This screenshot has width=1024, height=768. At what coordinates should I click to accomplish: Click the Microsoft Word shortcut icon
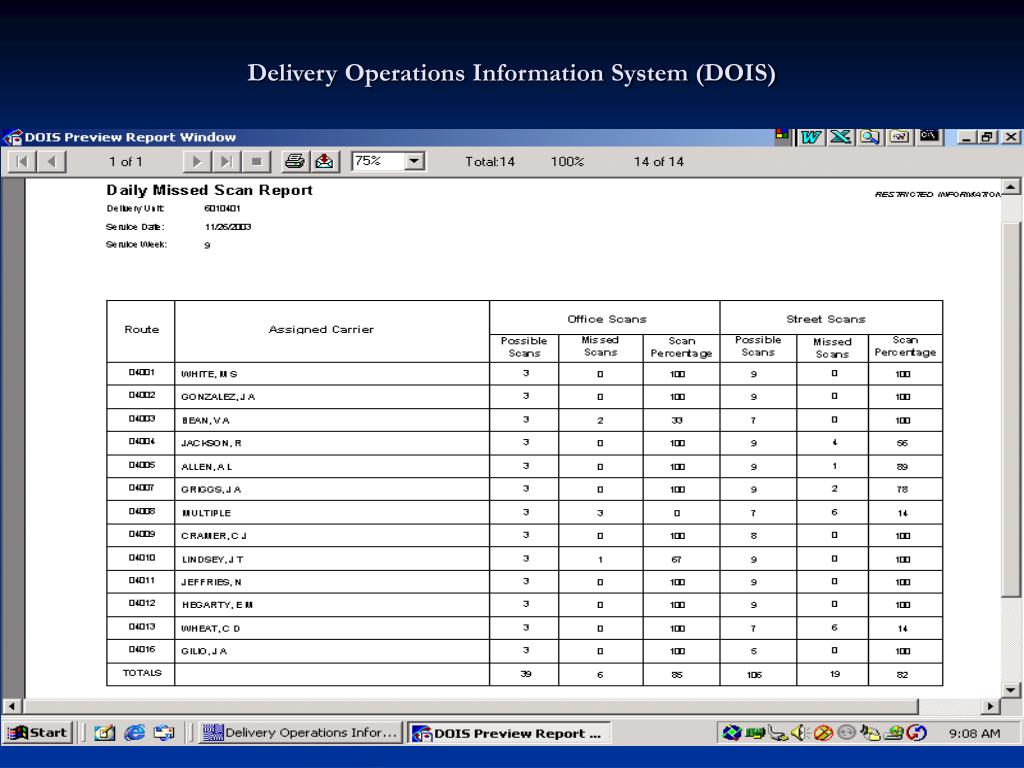point(811,136)
